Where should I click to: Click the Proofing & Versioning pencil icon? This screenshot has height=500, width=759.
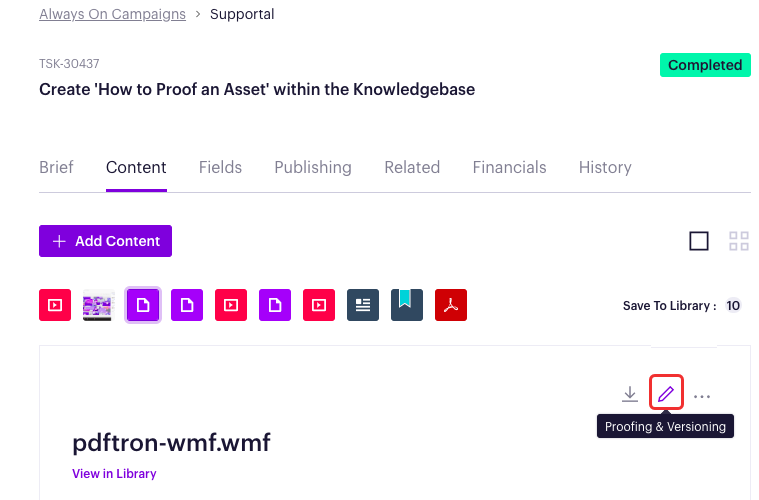(x=666, y=393)
